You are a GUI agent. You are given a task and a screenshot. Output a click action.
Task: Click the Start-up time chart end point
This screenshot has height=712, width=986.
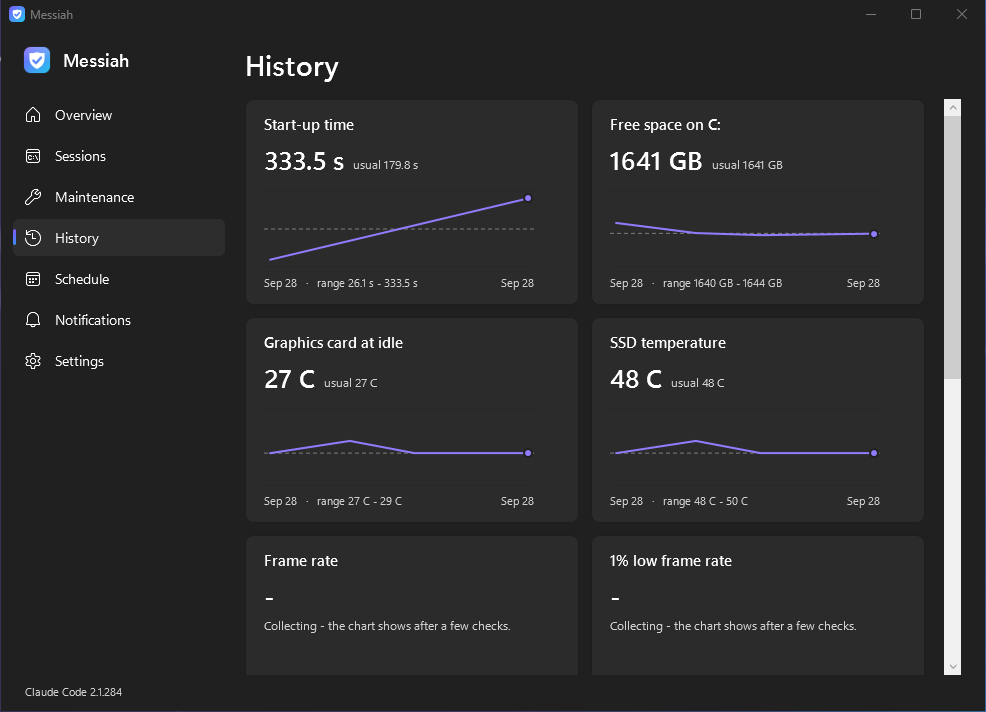(528, 198)
